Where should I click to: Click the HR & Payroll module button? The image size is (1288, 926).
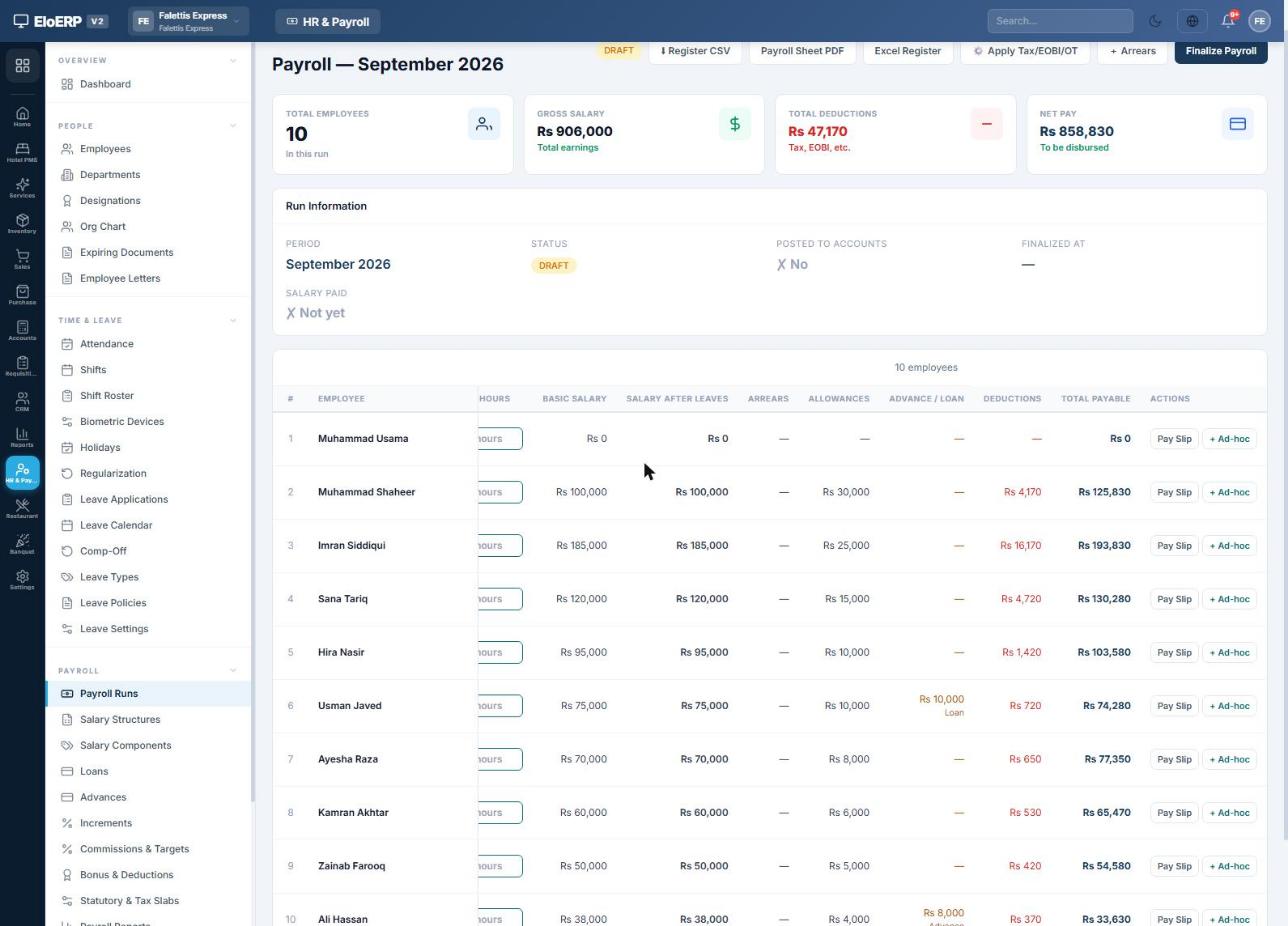point(328,21)
